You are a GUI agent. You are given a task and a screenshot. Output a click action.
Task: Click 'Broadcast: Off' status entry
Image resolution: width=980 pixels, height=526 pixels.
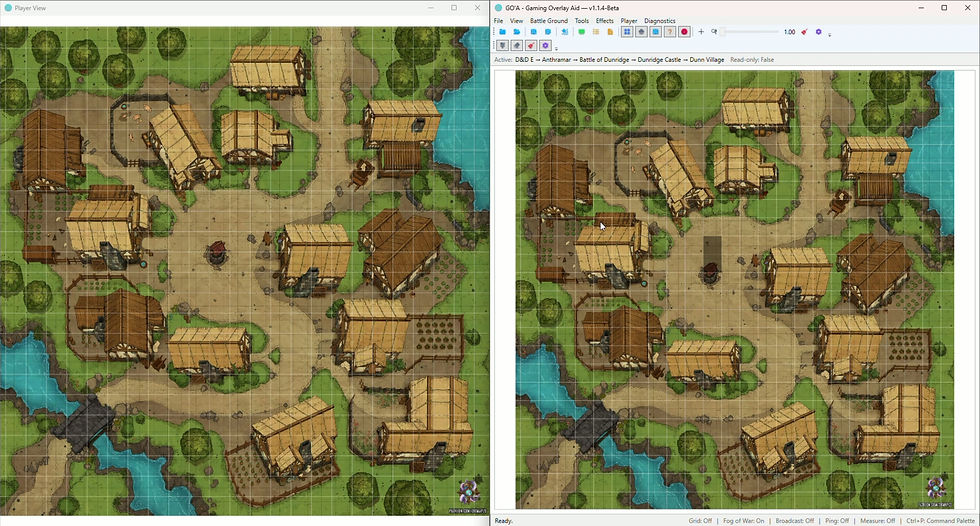coord(794,520)
